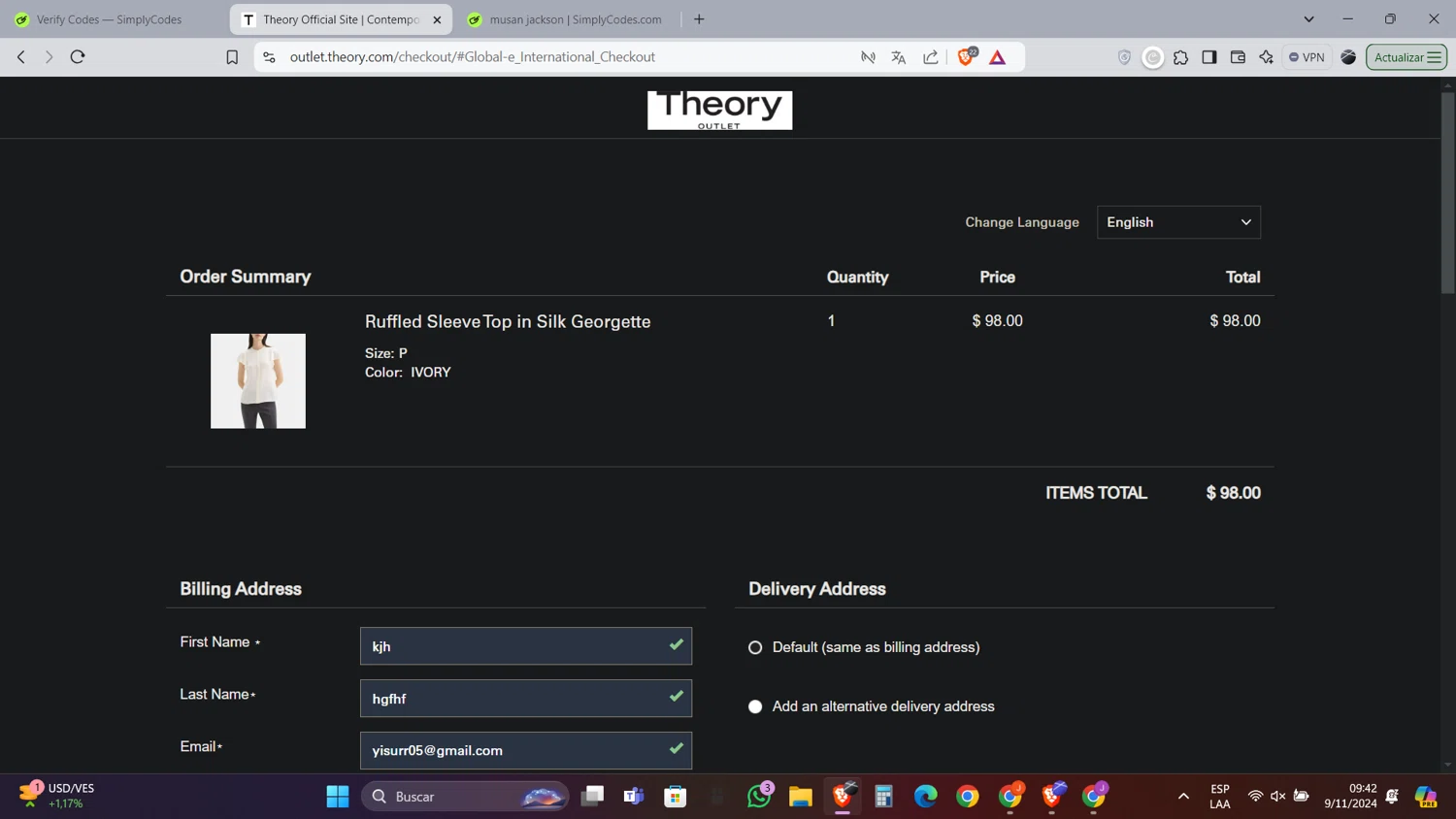The width and height of the screenshot is (1456, 819).
Task: Open Leo AI sparkle icon
Action: pyautogui.click(x=1266, y=57)
